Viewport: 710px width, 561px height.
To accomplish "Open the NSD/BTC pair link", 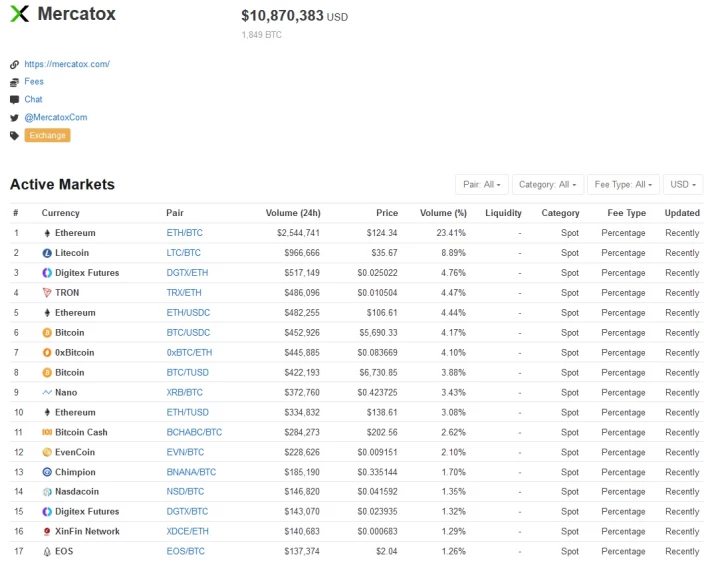I will (185, 492).
